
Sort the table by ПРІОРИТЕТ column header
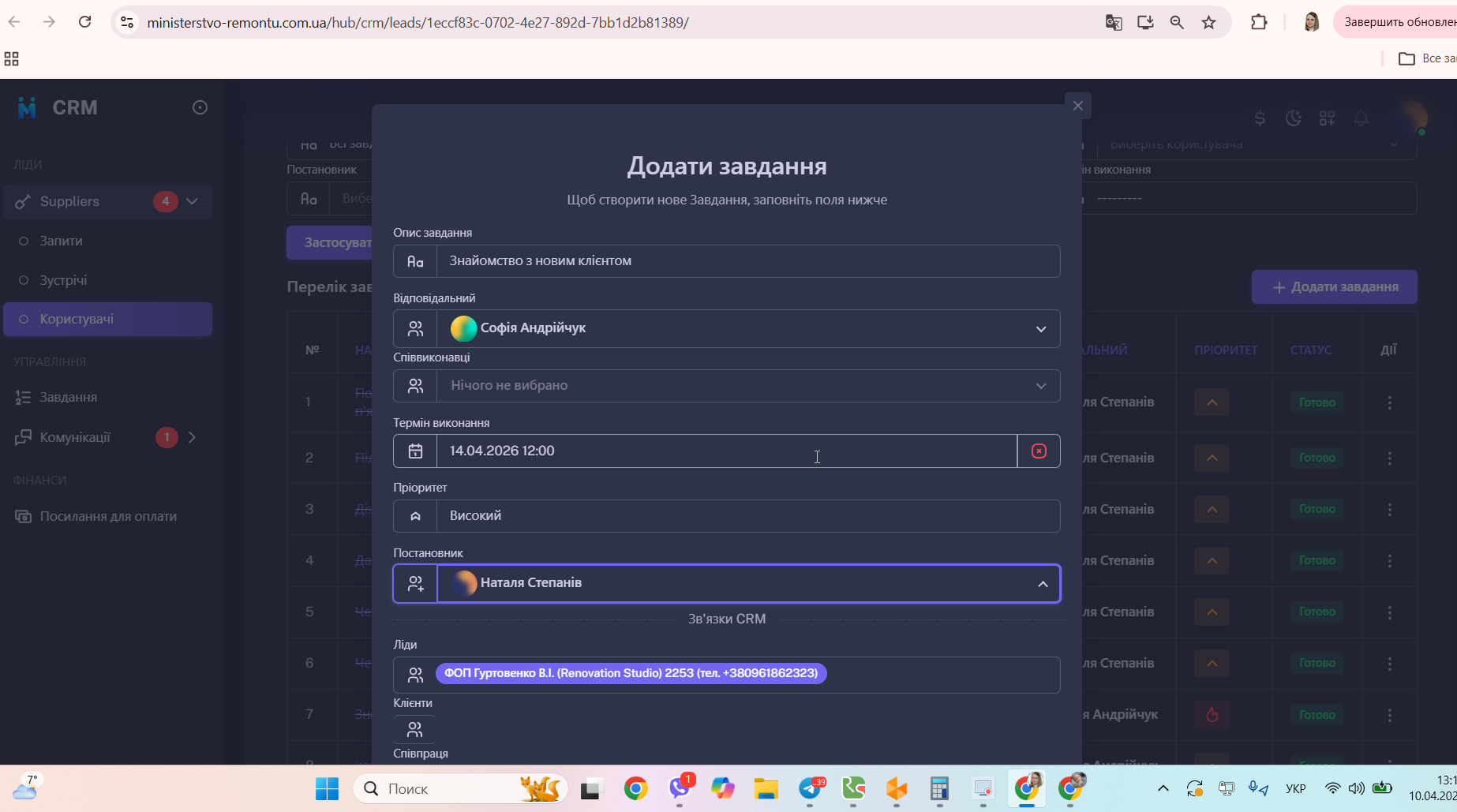pyautogui.click(x=1226, y=350)
